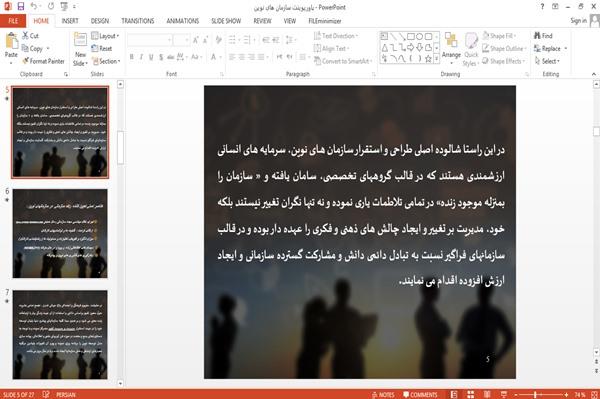The width and height of the screenshot is (600, 399).
Task: Click the Cut scissors command
Action: tap(30, 36)
